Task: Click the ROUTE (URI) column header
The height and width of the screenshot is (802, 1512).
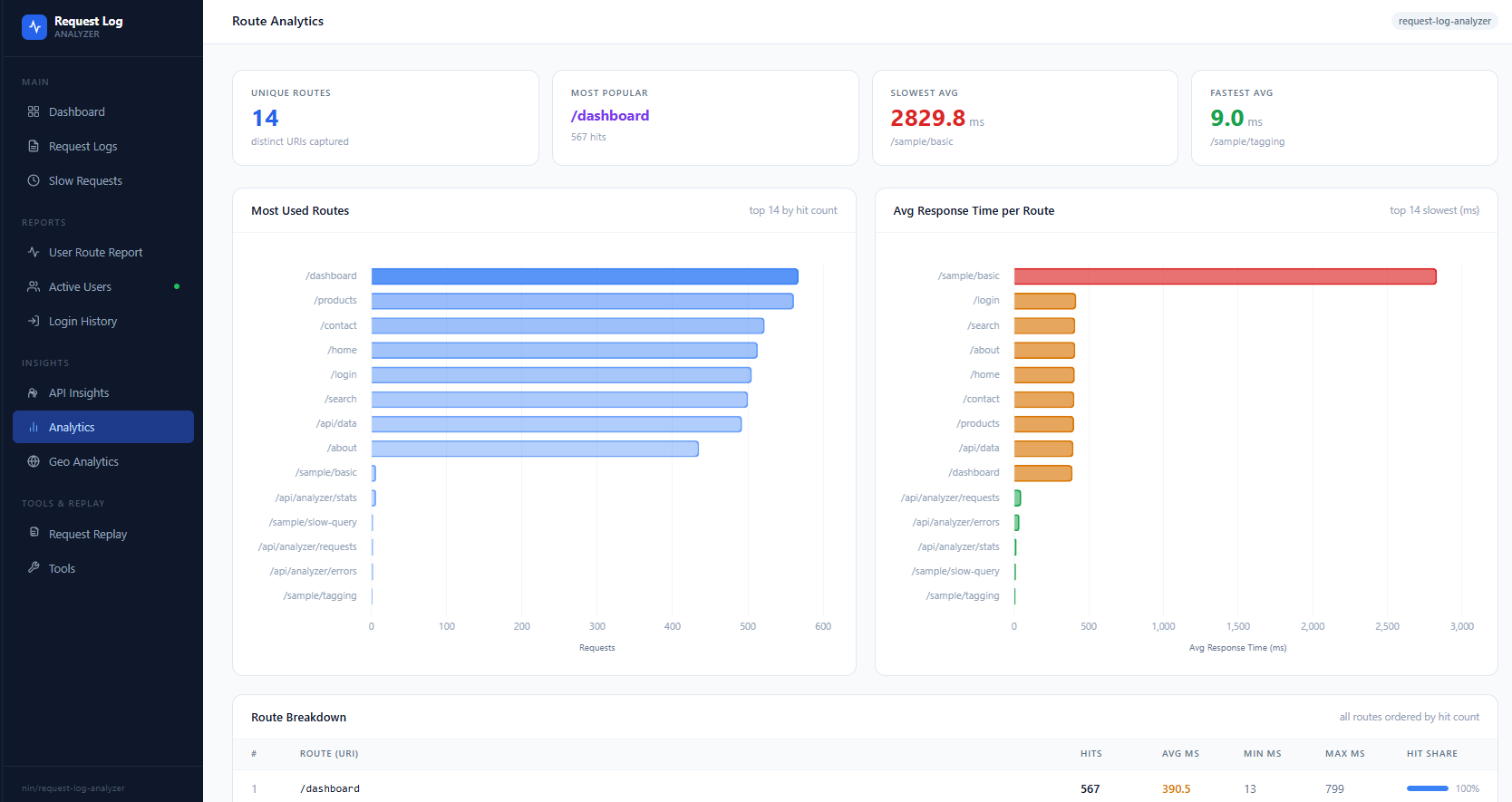Action: coord(329,754)
